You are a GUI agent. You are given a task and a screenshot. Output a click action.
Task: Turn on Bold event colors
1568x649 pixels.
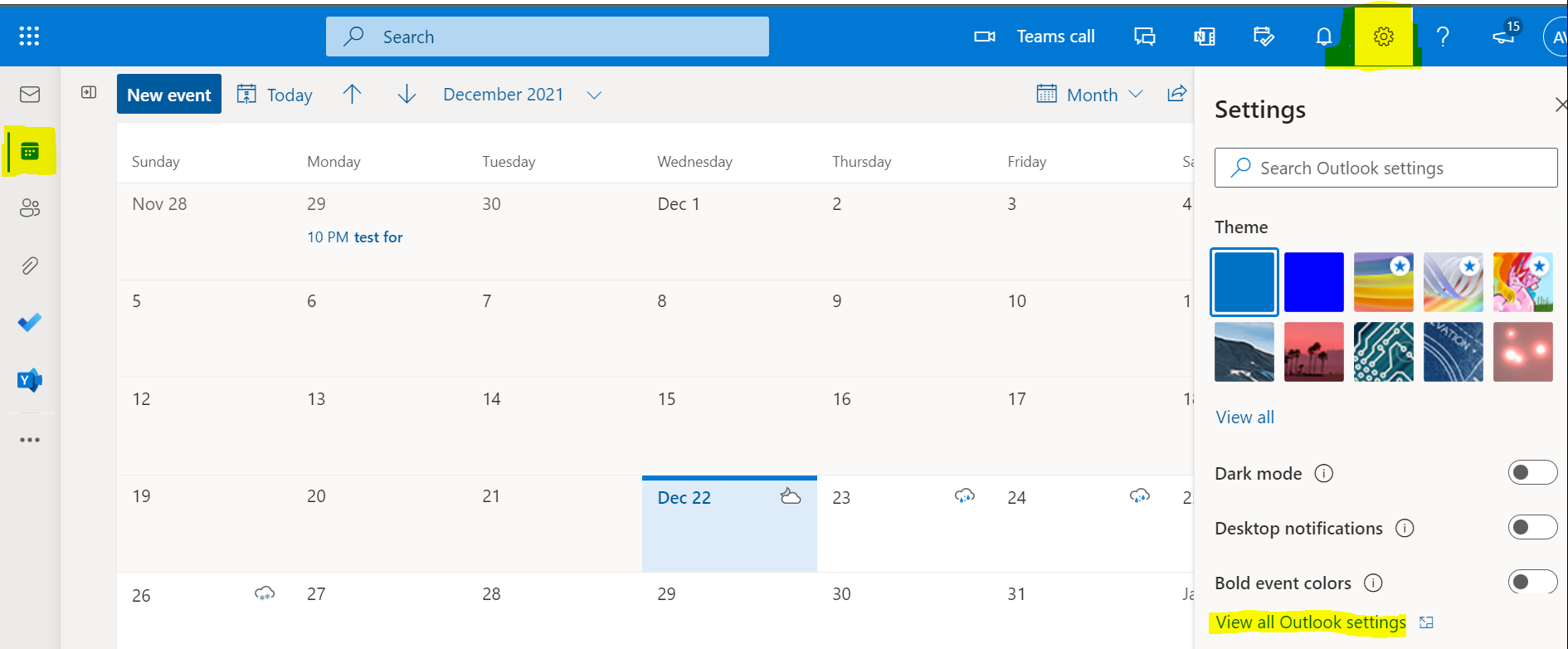tap(1531, 583)
